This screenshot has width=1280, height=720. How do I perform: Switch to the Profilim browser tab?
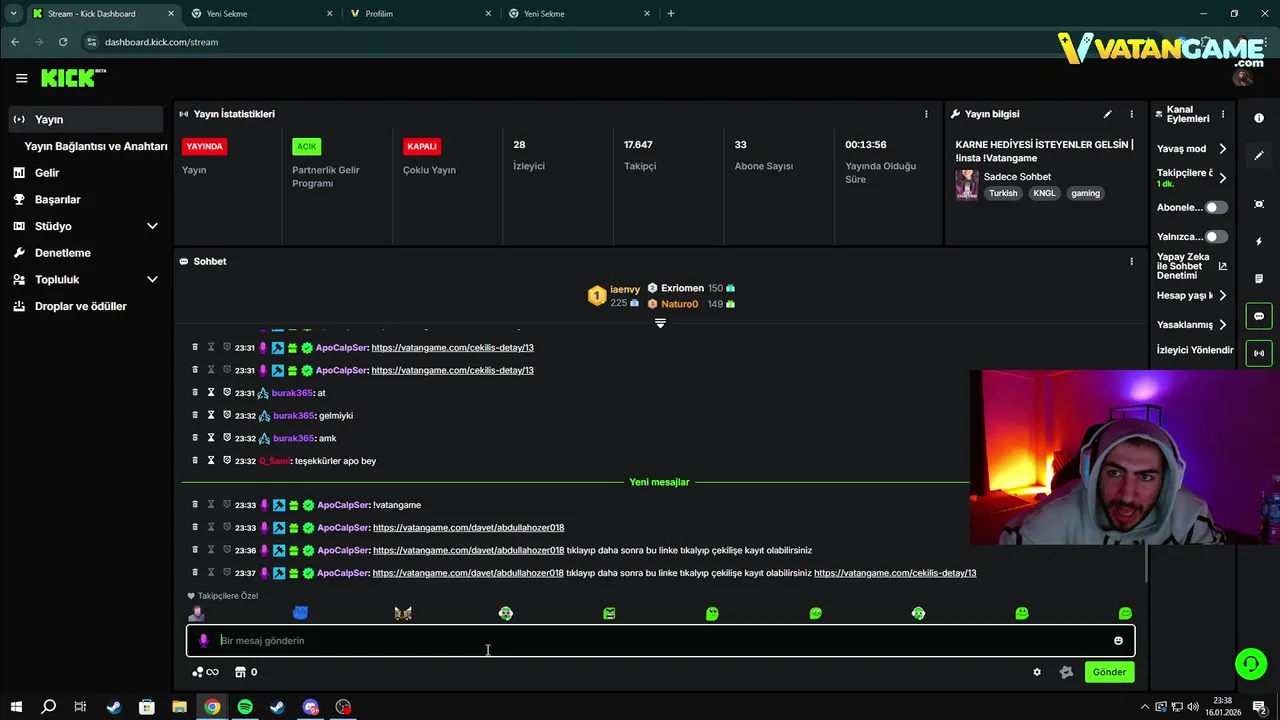coord(420,14)
